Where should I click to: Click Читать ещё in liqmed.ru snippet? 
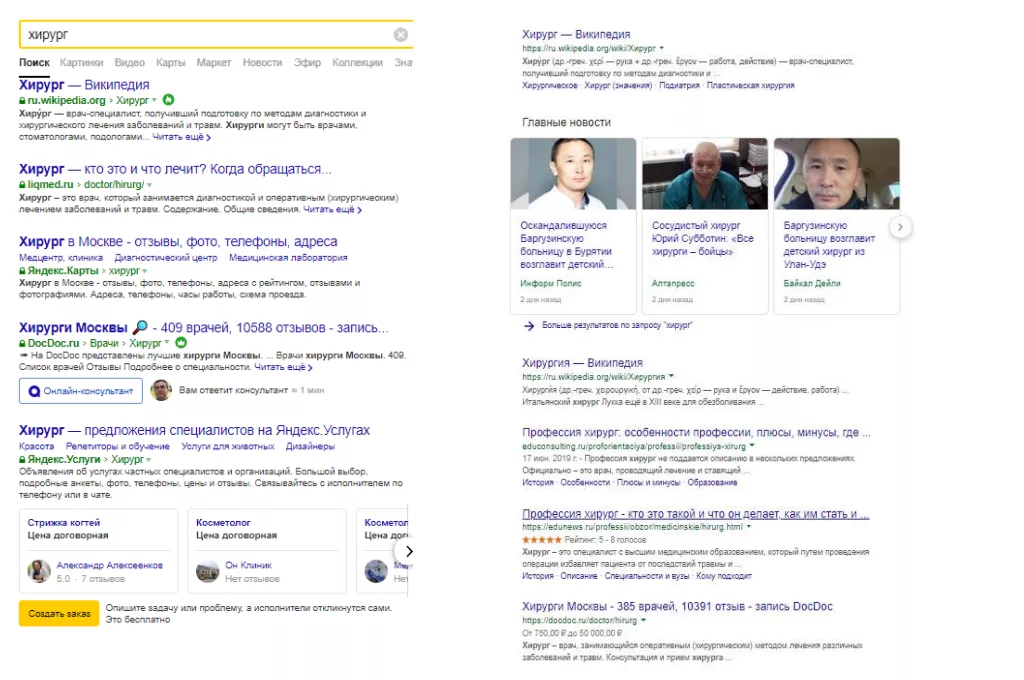332,210
